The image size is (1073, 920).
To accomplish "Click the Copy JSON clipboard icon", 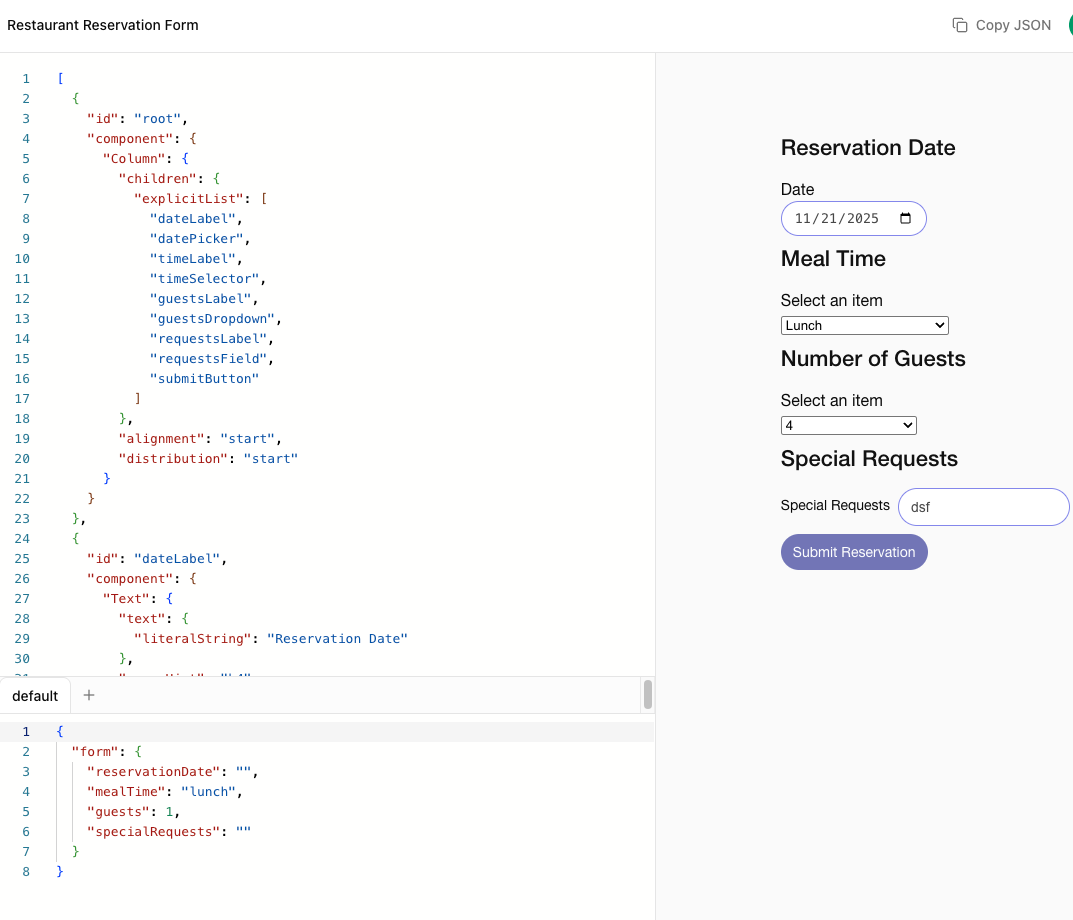I will [960, 25].
